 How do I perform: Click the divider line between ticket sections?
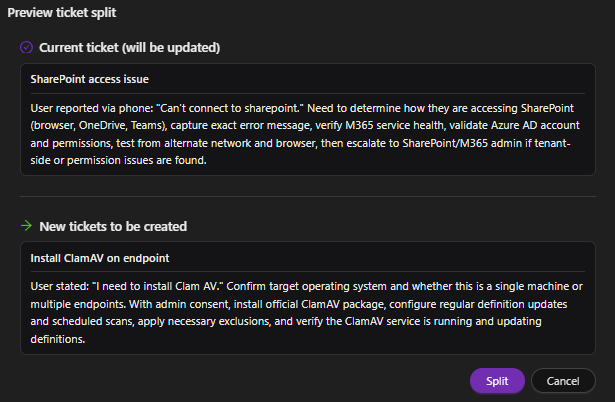[x=307, y=197]
